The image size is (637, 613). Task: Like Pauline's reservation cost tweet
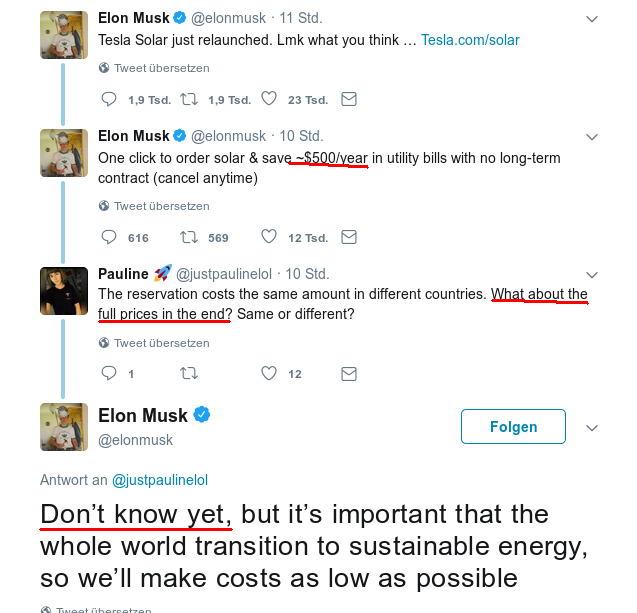click(268, 374)
